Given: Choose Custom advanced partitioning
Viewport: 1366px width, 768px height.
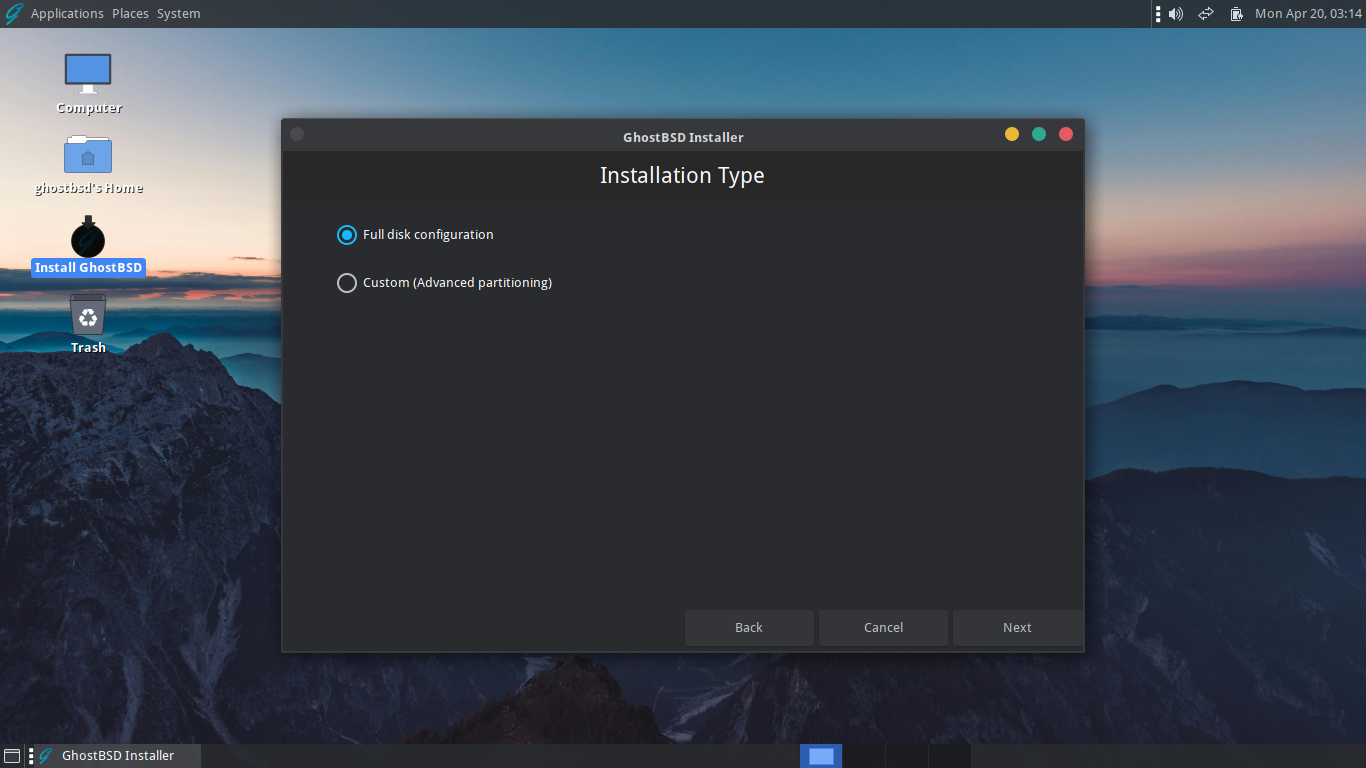Looking at the screenshot, I should [346, 283].
